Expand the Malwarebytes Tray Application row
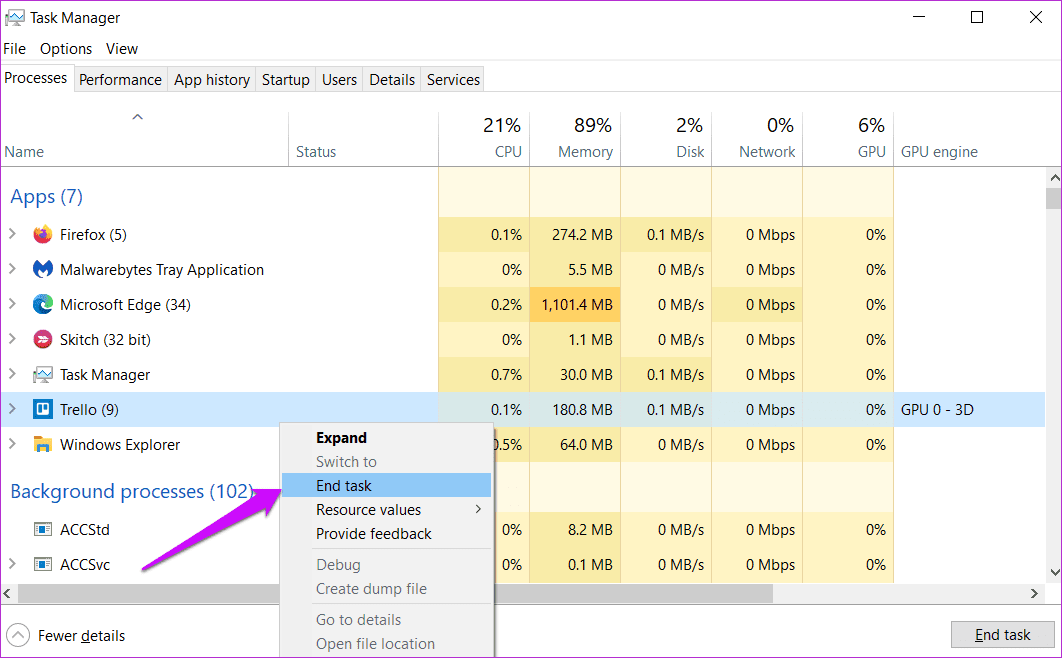Viewport: 1062px width, 658px height. pyautogui.click(x=12, y=269)
